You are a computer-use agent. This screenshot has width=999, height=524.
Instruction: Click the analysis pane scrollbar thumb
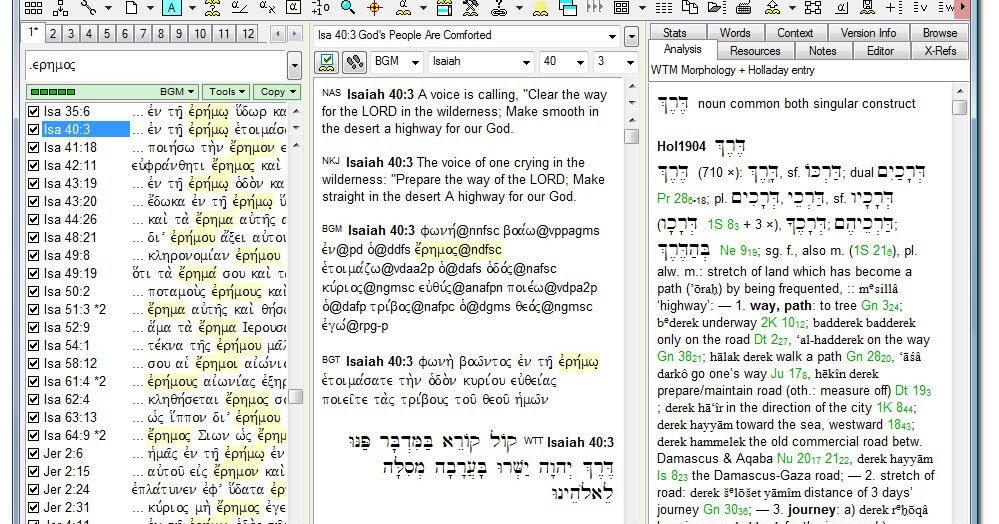tap(959, 106)
